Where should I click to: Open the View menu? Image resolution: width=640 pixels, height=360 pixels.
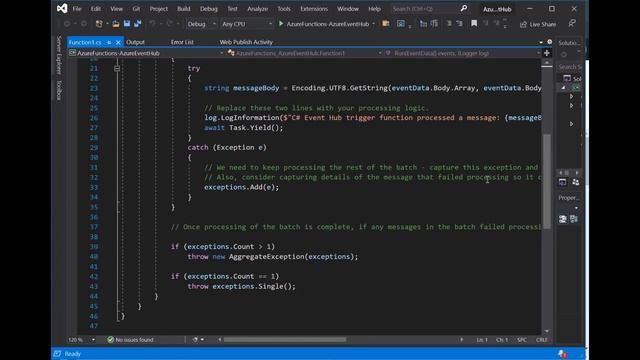tap(116, 9)
